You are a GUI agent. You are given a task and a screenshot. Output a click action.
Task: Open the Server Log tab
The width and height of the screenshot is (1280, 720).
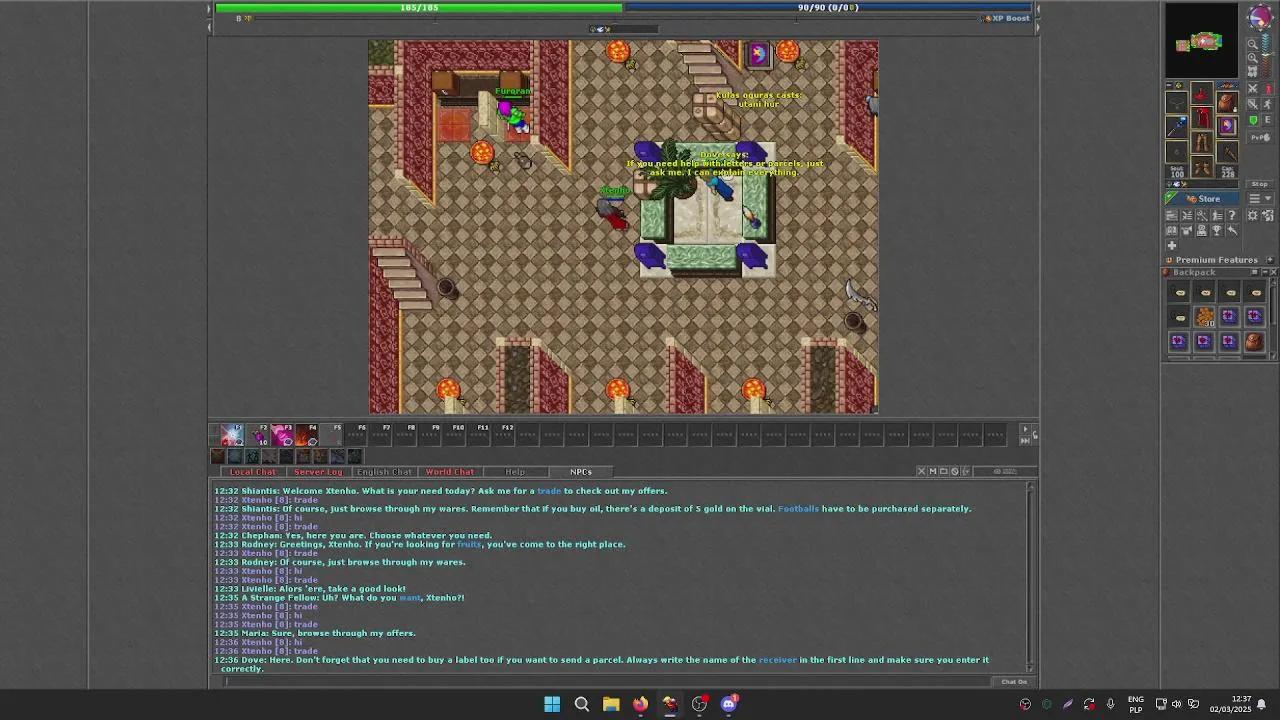tap(318, 472)
